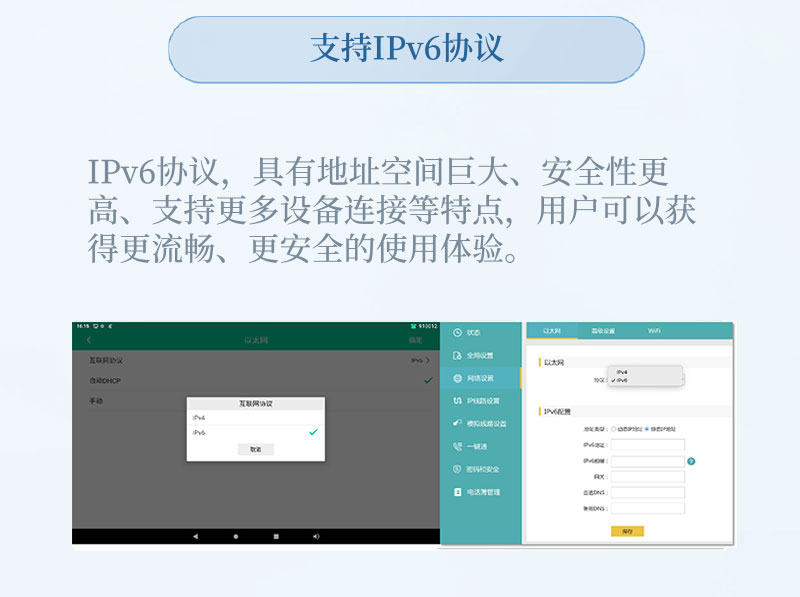
Task: Click the 备用DNS input field
Action: (x=647, y=508)
